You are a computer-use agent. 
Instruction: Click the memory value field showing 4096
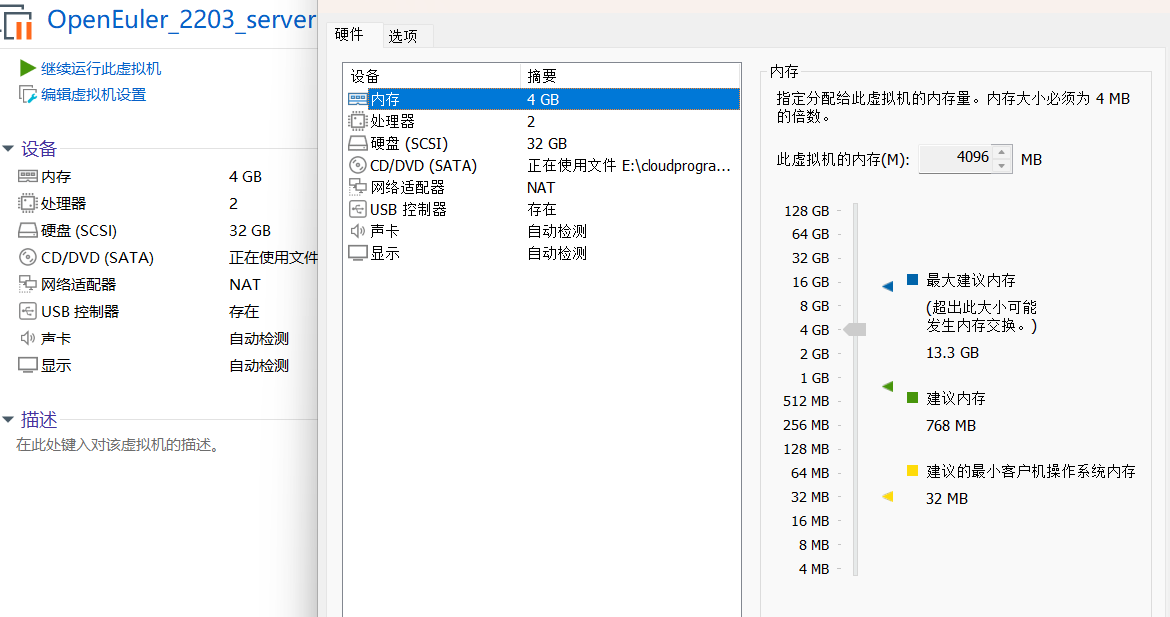click(957, 159)
